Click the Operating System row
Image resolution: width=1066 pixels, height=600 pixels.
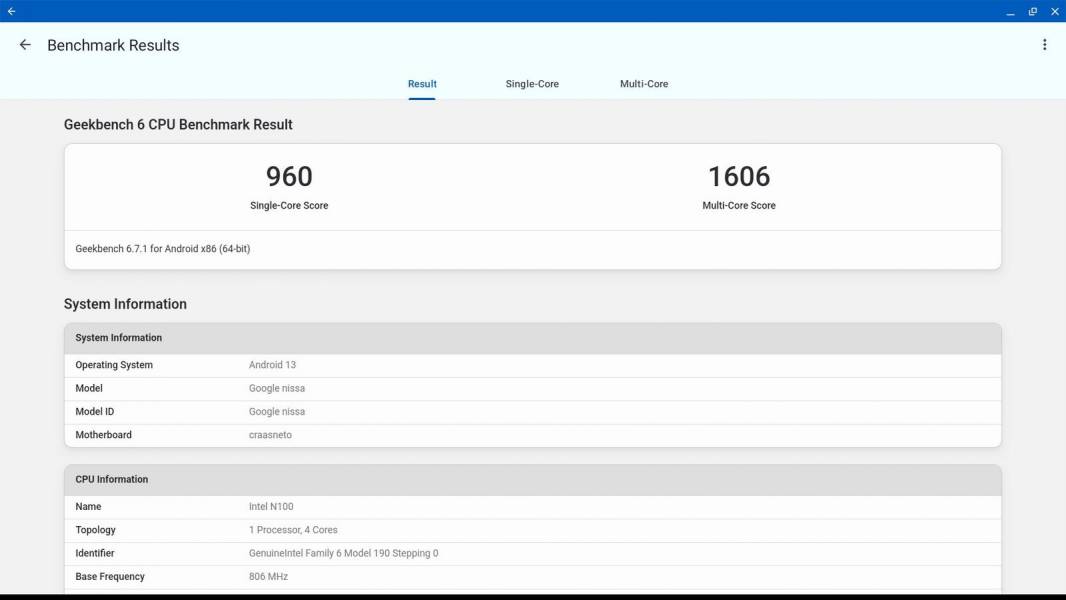pos(532,365)
